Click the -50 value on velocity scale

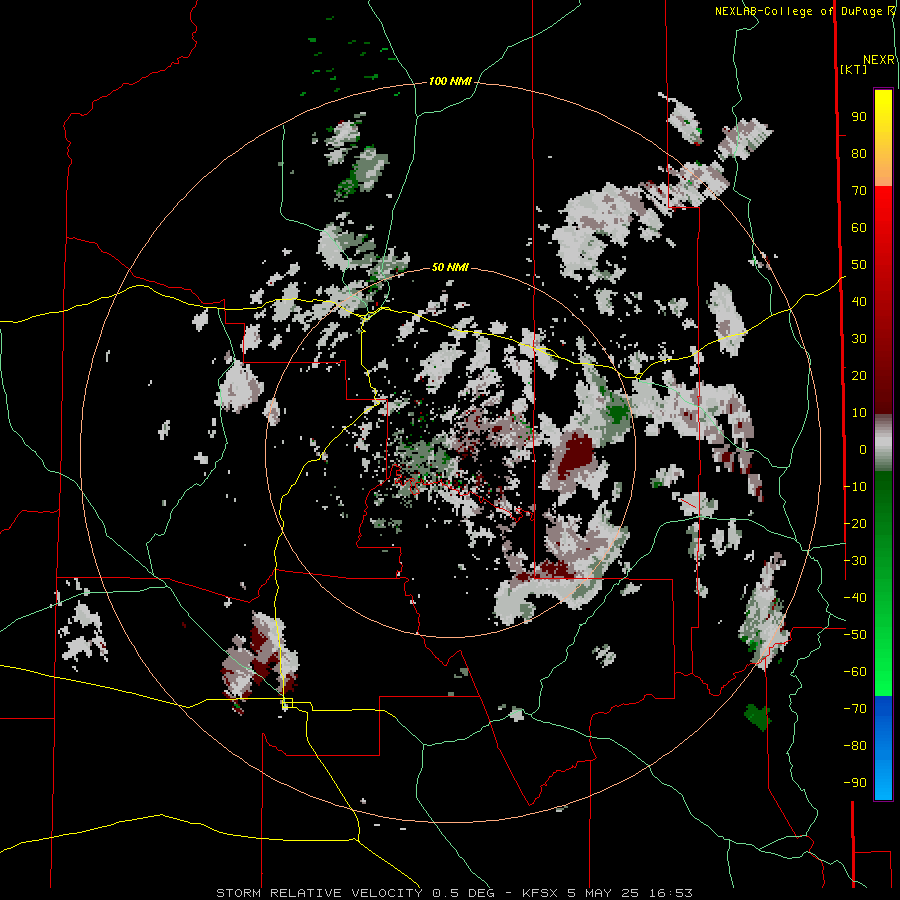point(855,635)
